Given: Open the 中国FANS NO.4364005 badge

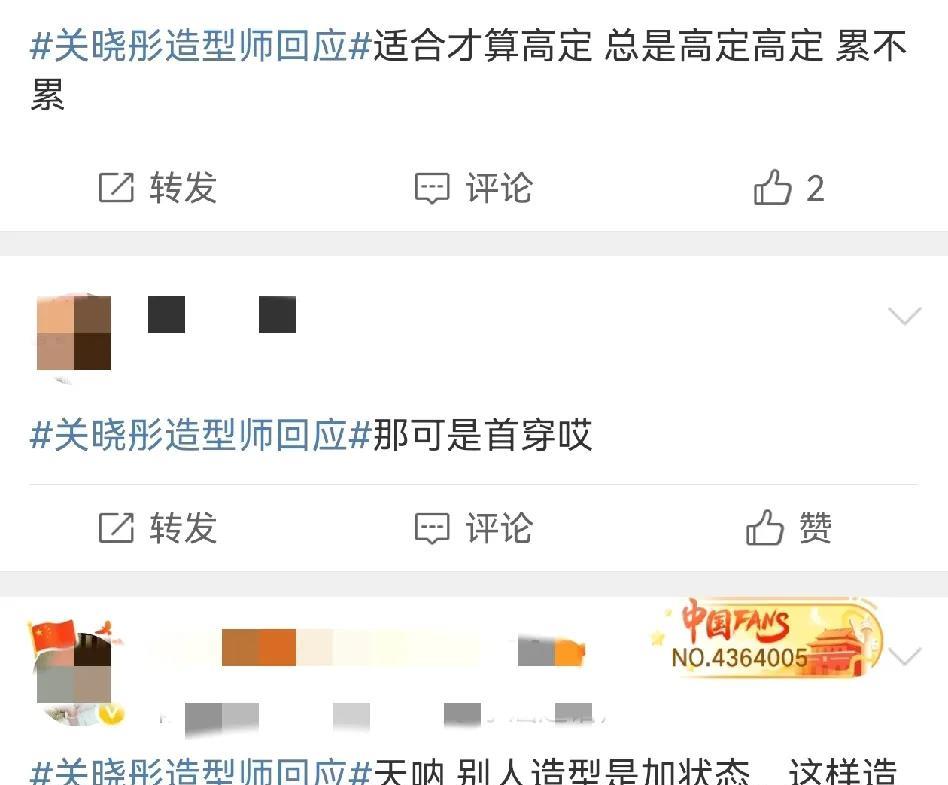Looking at the screenshot, I should click(767, 638).
